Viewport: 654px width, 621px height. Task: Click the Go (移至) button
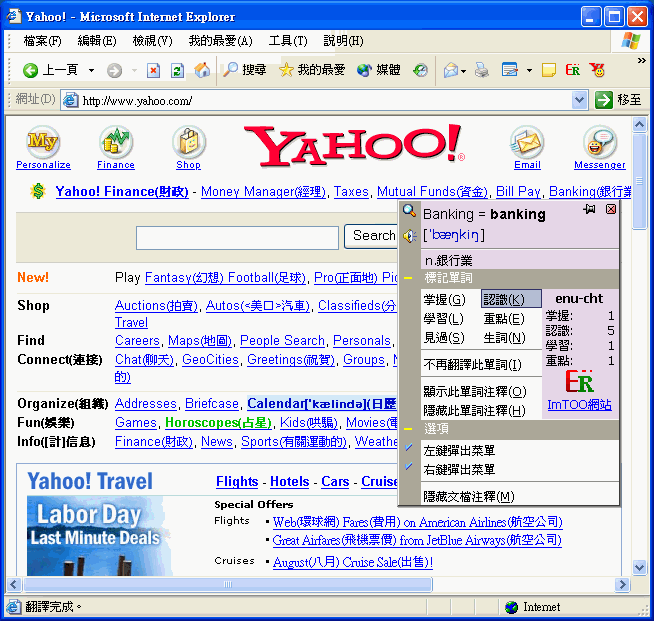pos(618,100)
